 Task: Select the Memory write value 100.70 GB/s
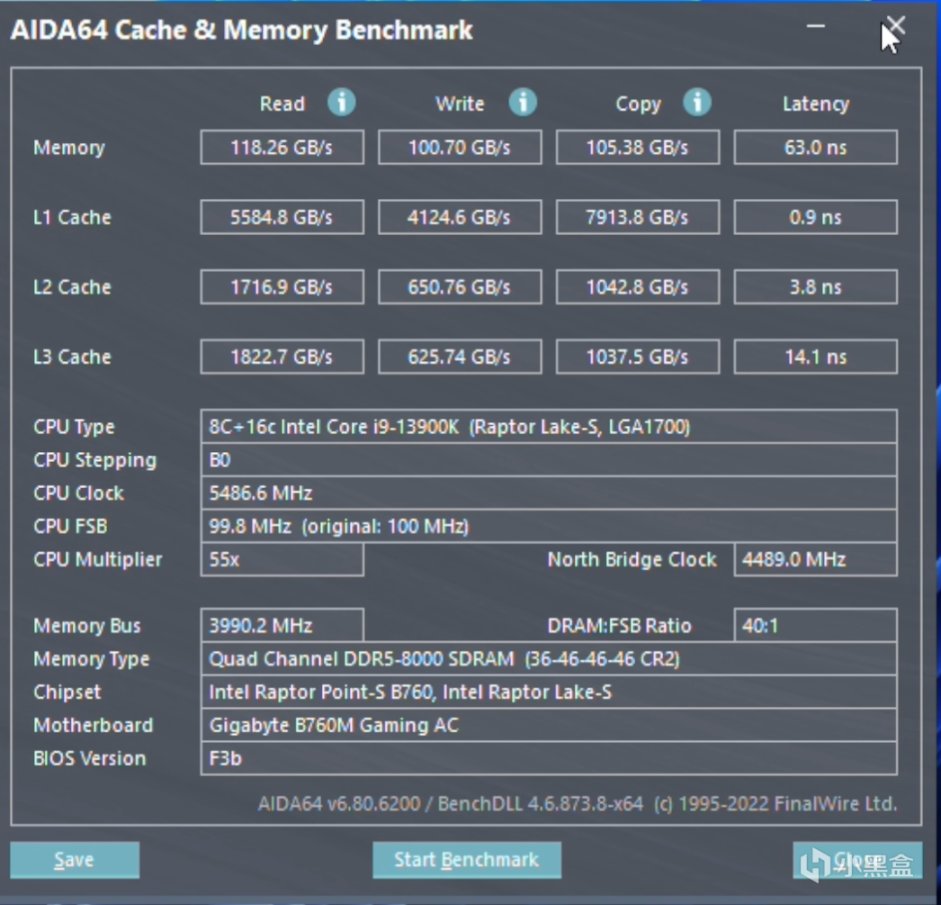click(460, 147)
